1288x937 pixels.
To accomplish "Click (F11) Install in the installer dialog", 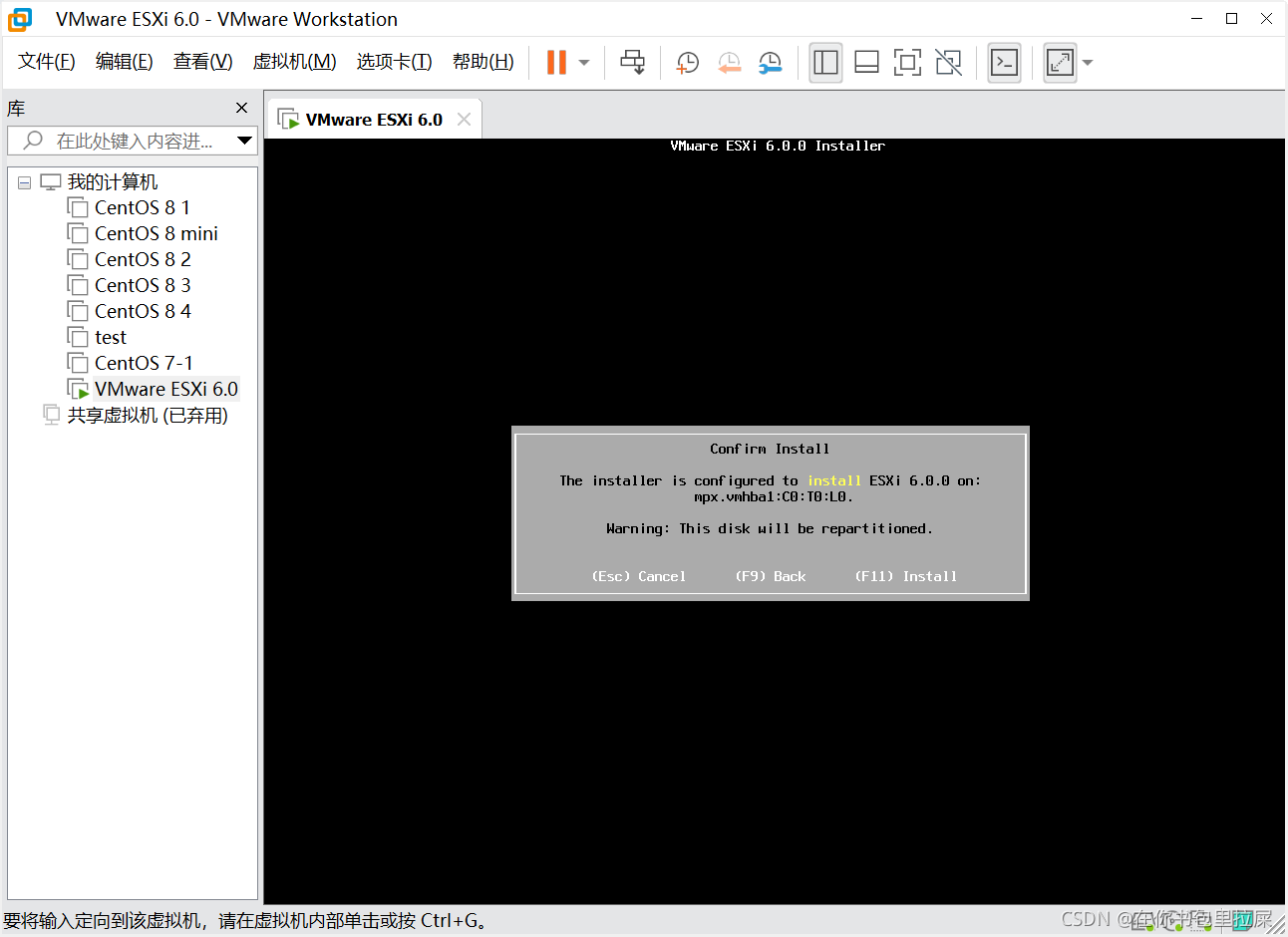I will click(x=906, y=576).
